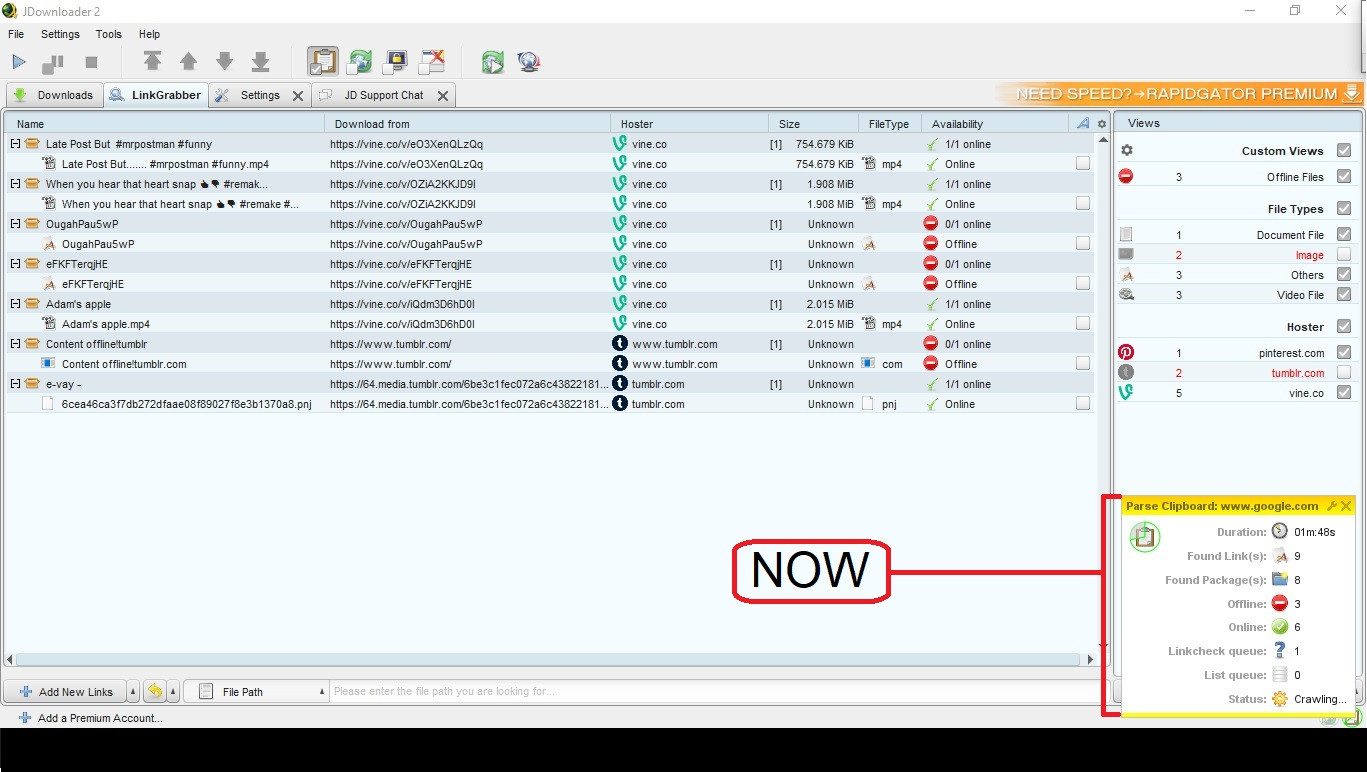Image resolution: width=1367 pixels, height=772 pixels.
Task: Uncheck the Offline Files view checkbox
Action: [x=1344, y=177]
